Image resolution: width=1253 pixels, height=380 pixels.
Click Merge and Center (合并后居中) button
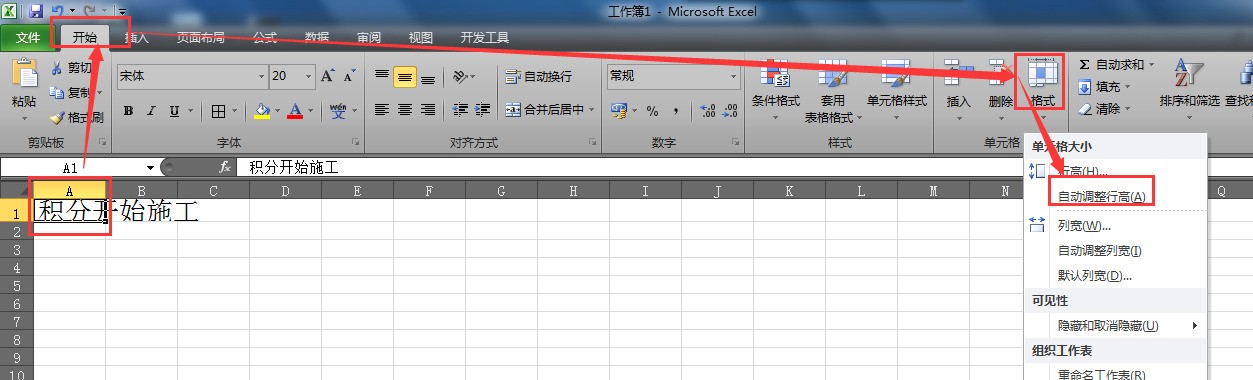point(550,110)
